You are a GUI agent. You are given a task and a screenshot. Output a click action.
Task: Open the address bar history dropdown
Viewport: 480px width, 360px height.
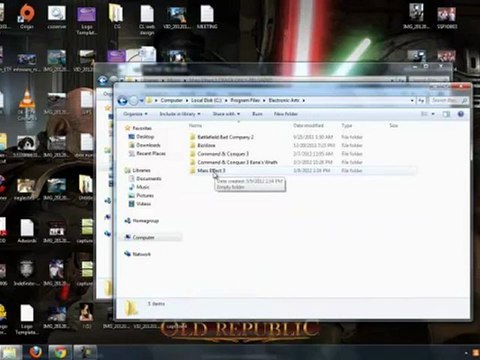coord(412,100)
